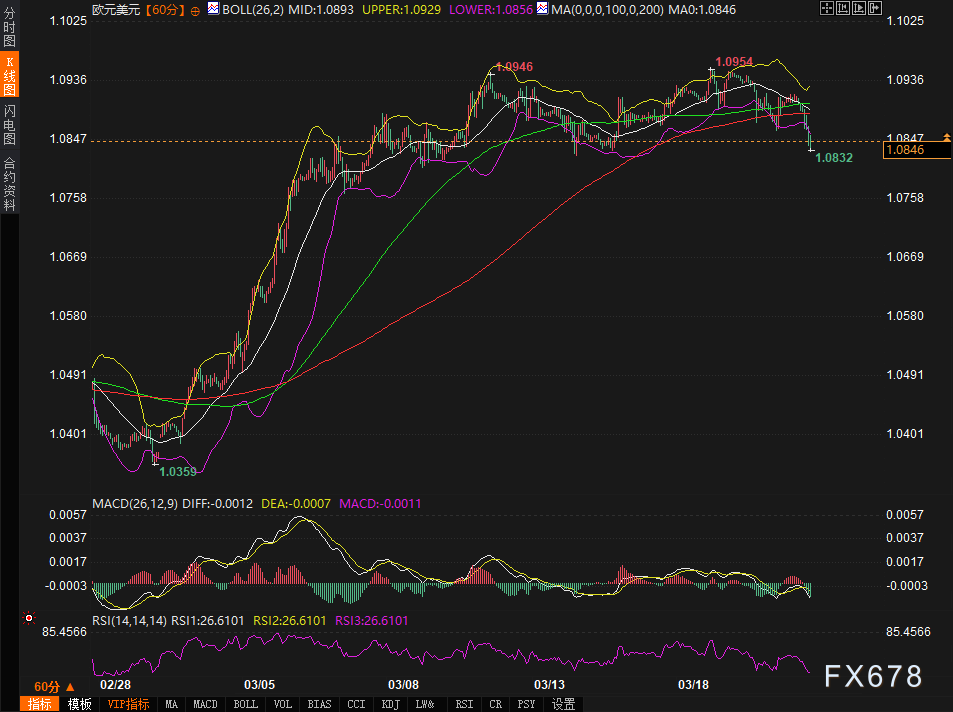This screenshot has width=953, height=712.
Task: Switch to the 闪电图 side tab
Action: [x=9, y=125]
